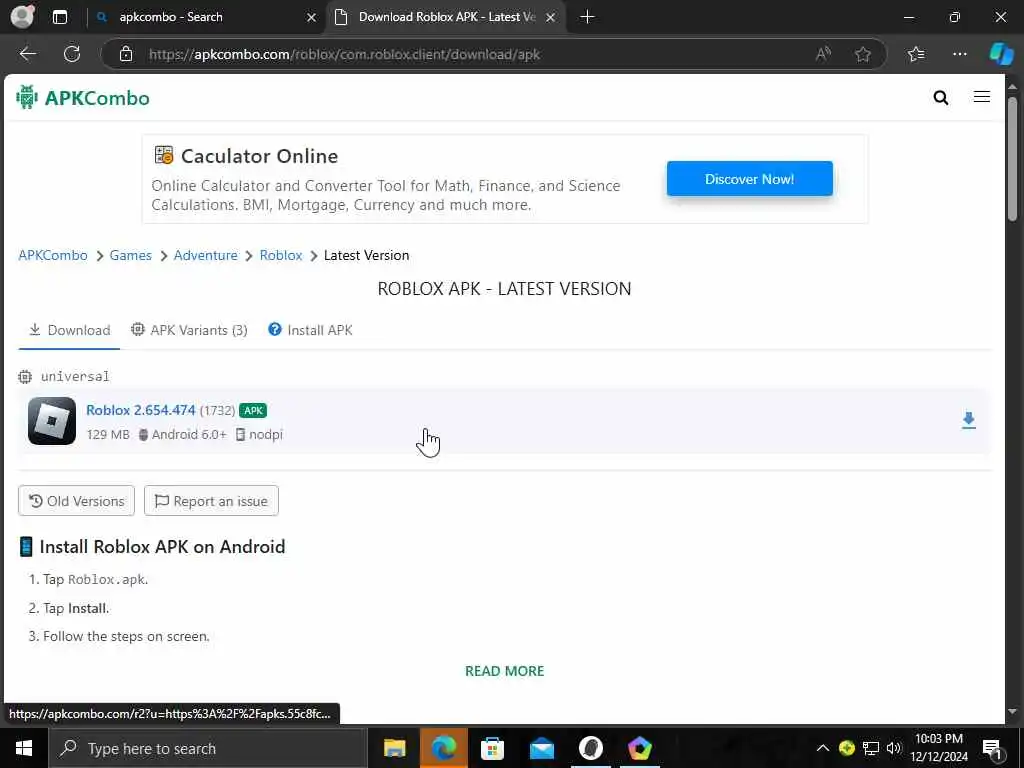Click the blue download arrow for Roblox
Screen dimensions: 1024x768
click(968, 420)
